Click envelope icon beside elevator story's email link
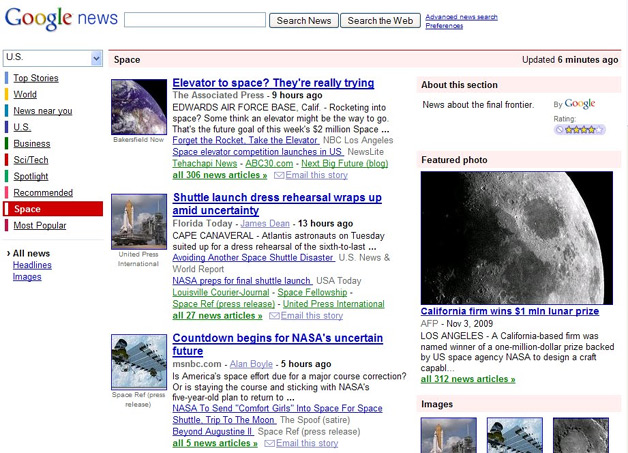 coord(278,175)
